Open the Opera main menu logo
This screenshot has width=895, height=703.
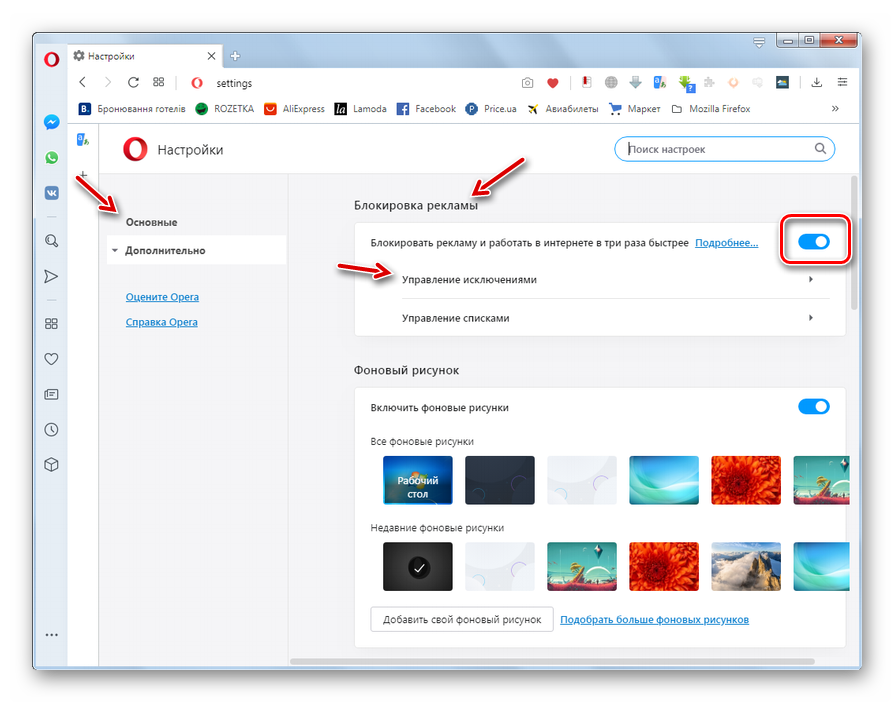51,59
